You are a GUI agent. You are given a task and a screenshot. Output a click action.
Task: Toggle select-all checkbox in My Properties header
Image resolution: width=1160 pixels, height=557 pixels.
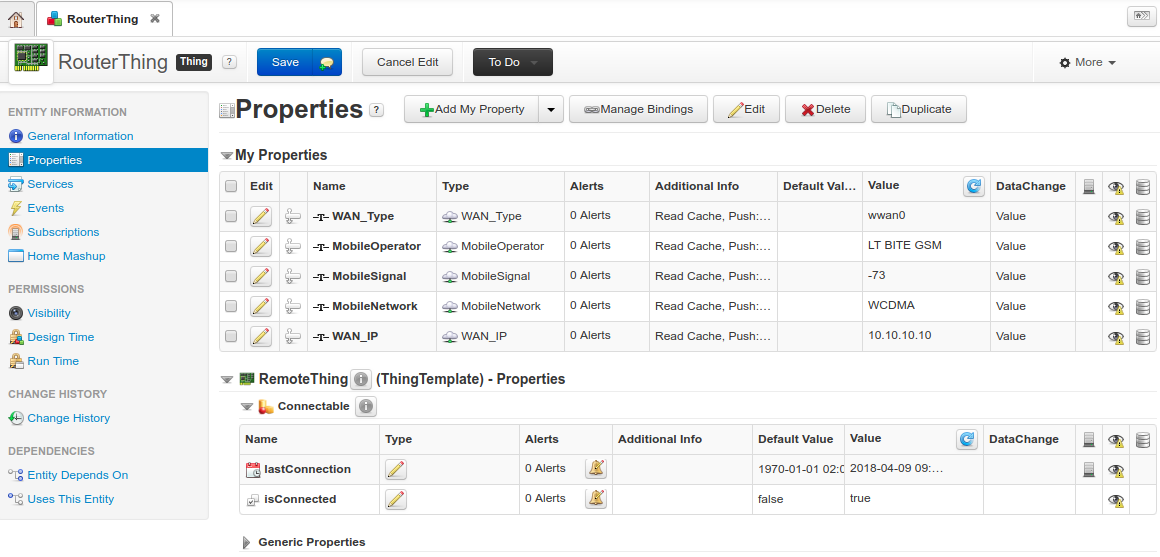click(x=232, y=186)
